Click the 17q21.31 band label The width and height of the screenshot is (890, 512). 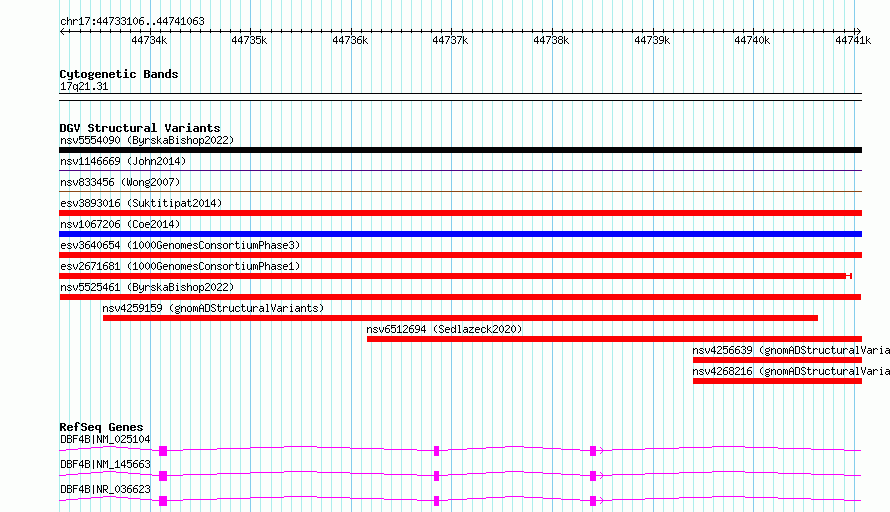(x=84, y=86)
